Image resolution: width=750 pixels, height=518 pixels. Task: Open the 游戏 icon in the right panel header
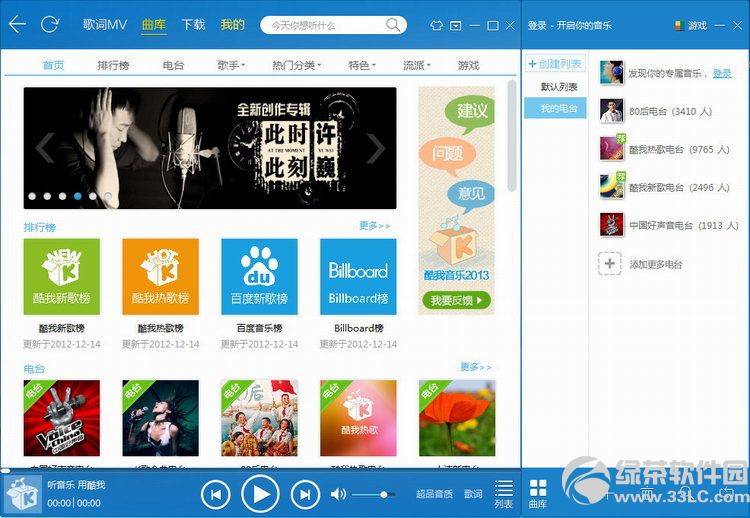pos(691,25)
